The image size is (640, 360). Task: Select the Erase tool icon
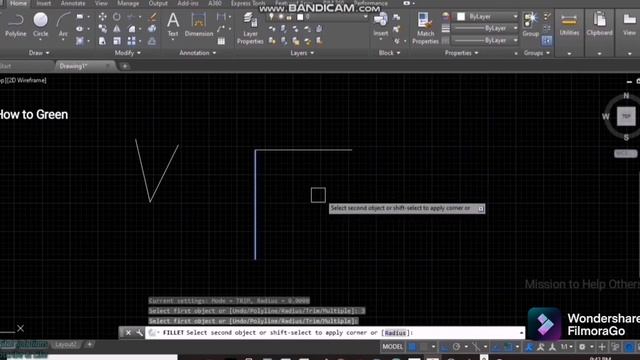pos(152,17)
